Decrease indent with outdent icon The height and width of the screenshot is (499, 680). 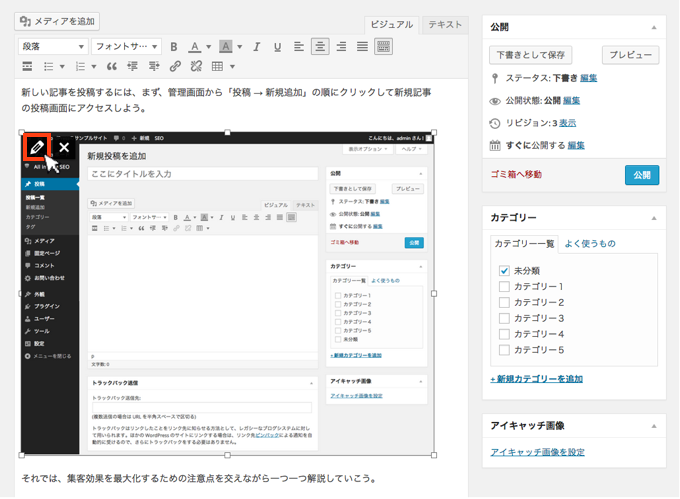point(132,66)
